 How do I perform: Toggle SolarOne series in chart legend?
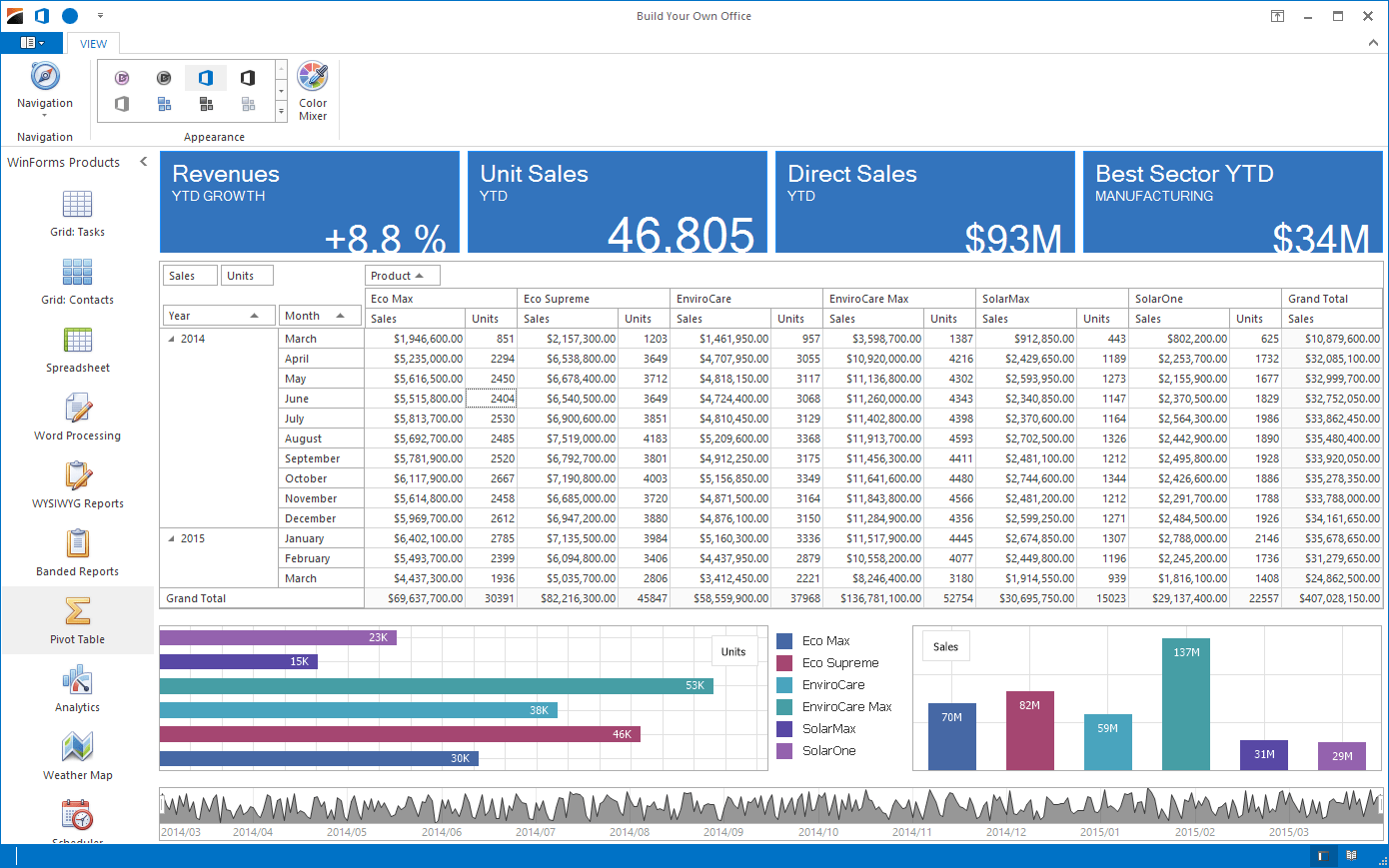point(828,751)
